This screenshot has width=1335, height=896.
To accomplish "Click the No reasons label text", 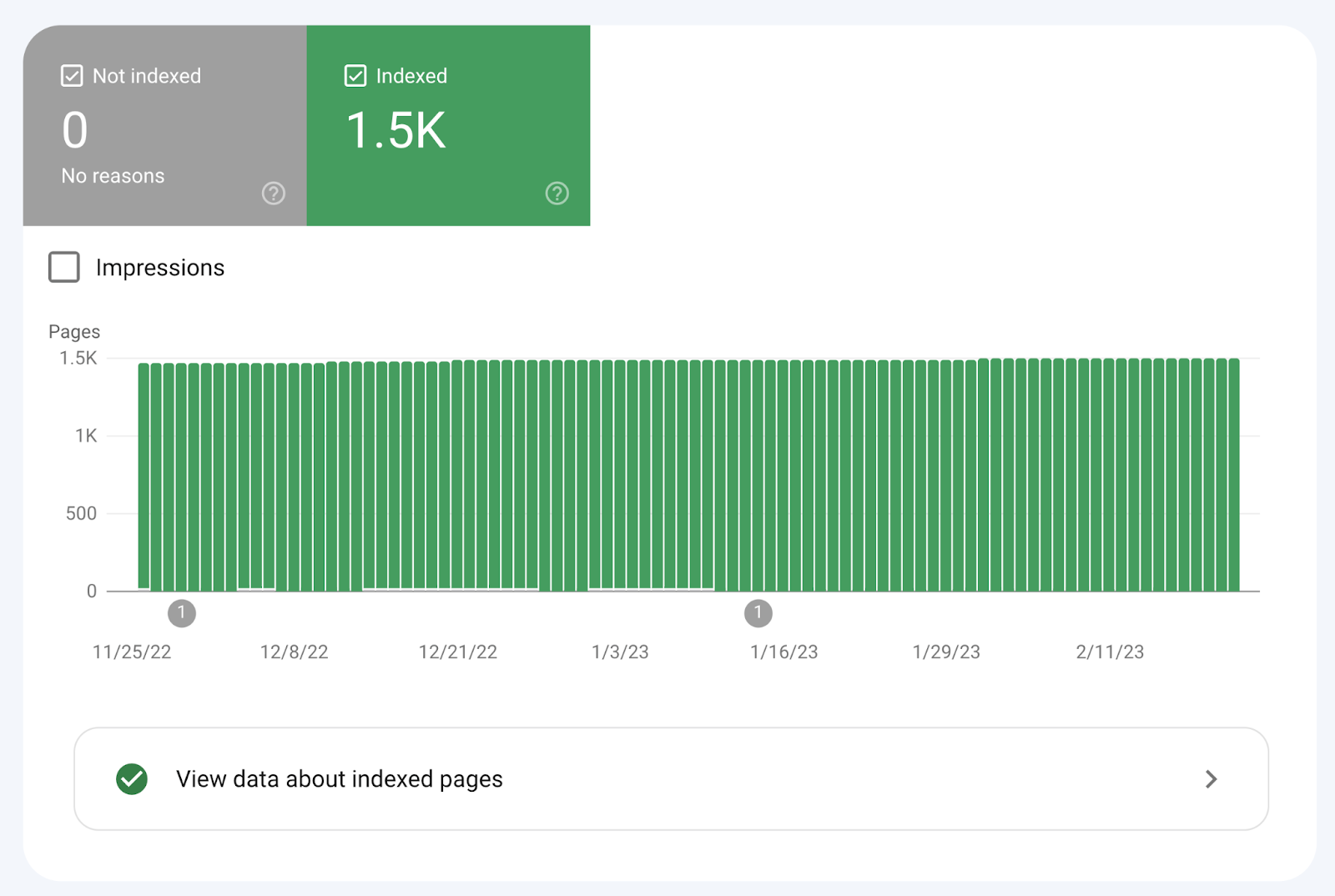I will [112, 175].
